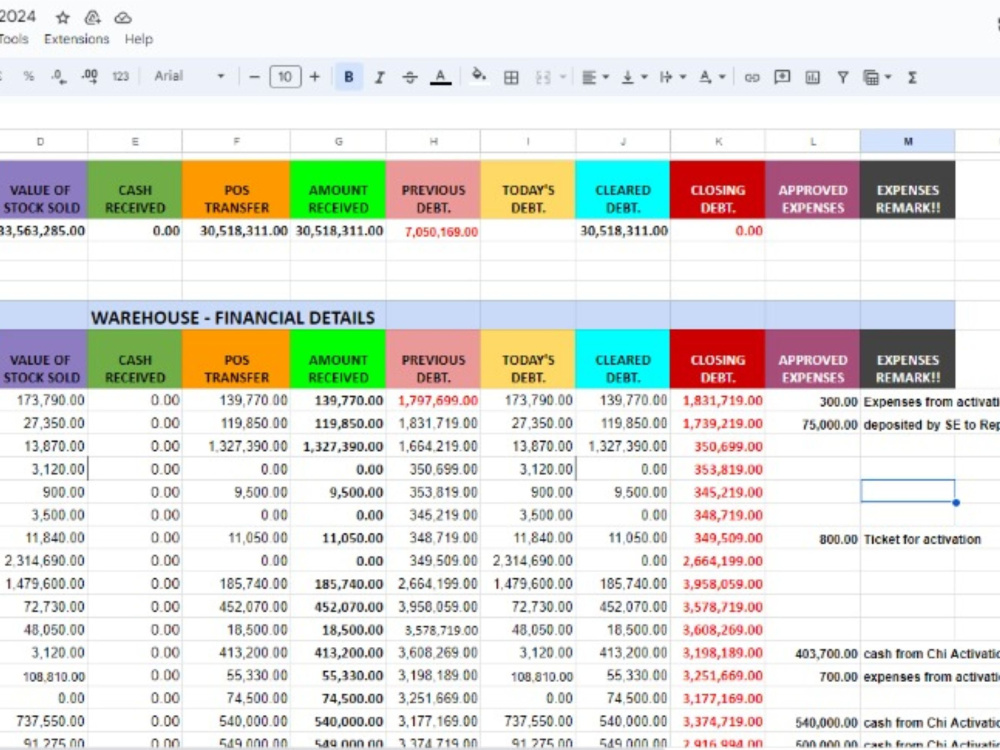
Task: Click warehouse POS TRANSFER header cell
Action: click(236, 360)
